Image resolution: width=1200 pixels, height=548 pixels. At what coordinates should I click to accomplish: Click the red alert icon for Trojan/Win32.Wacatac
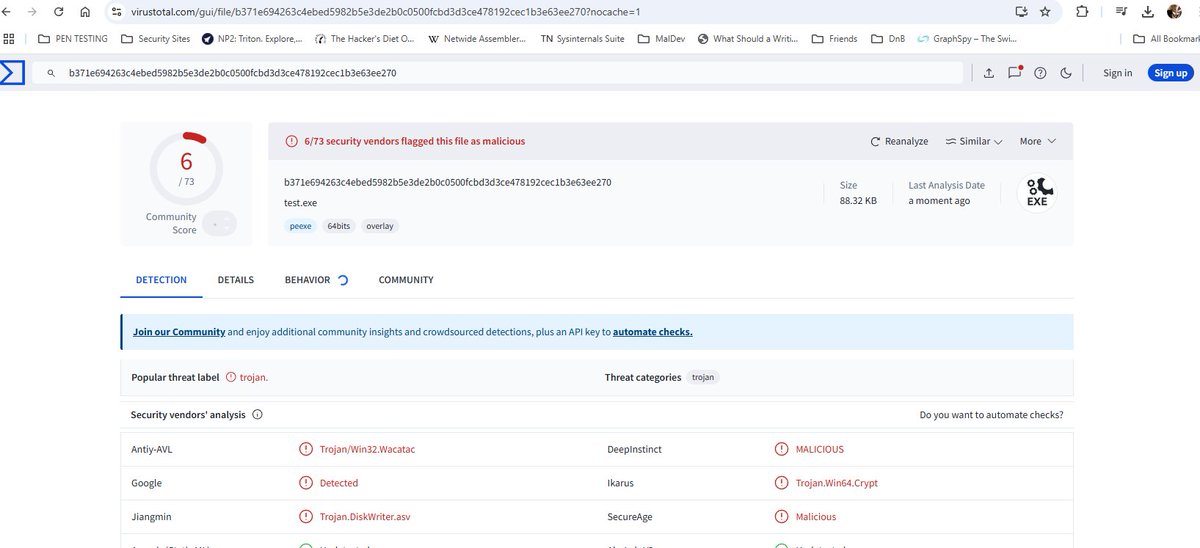(x=306, y=450)
